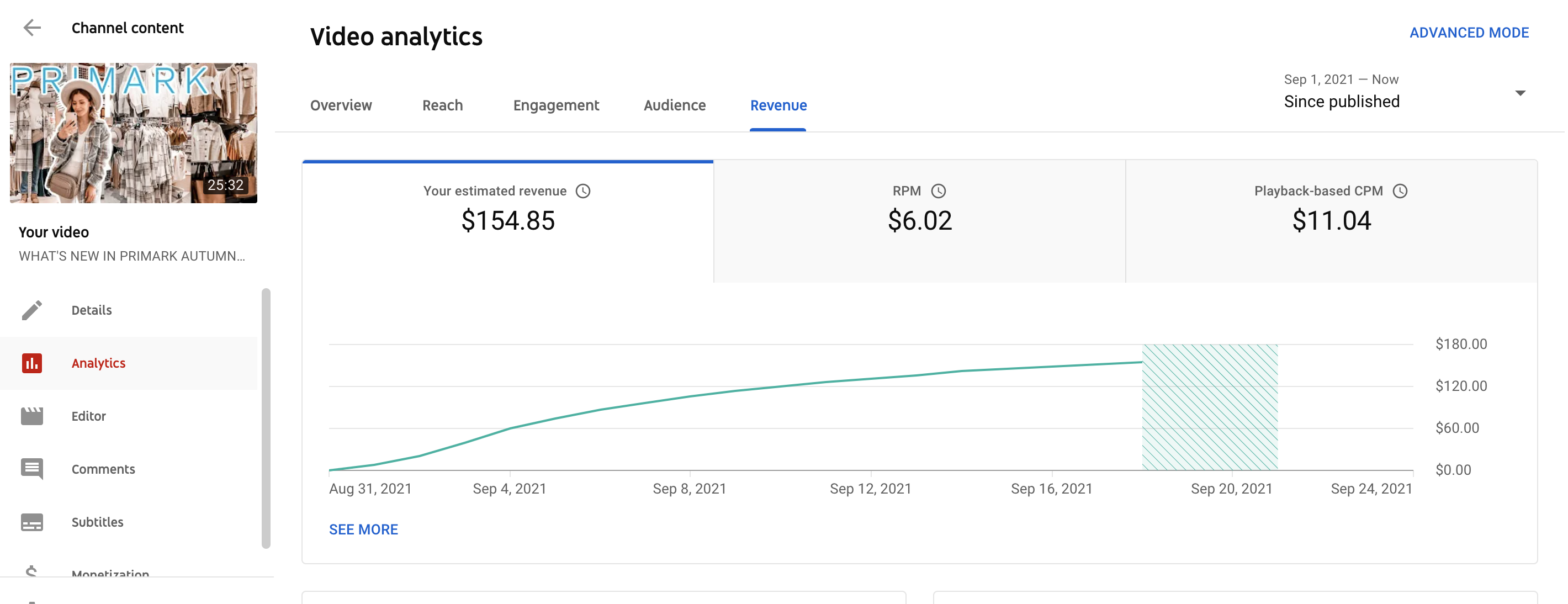Open the Comments speech bubble icon
The image size is (1568, 604).
click(31, 469)
